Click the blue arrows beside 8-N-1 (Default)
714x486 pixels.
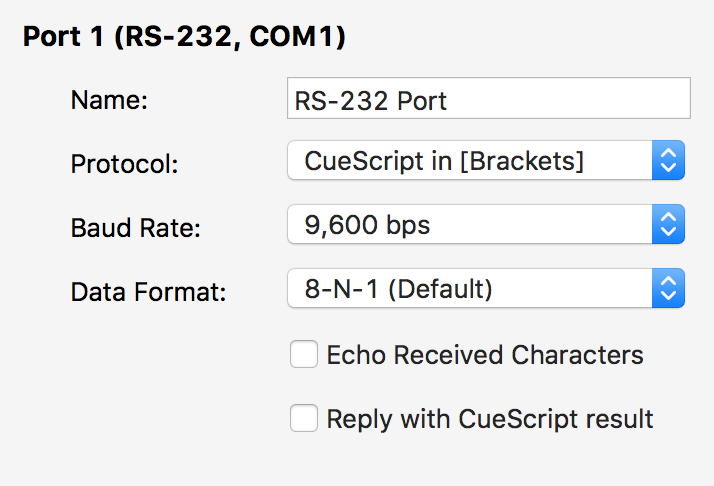pos(668,290)
